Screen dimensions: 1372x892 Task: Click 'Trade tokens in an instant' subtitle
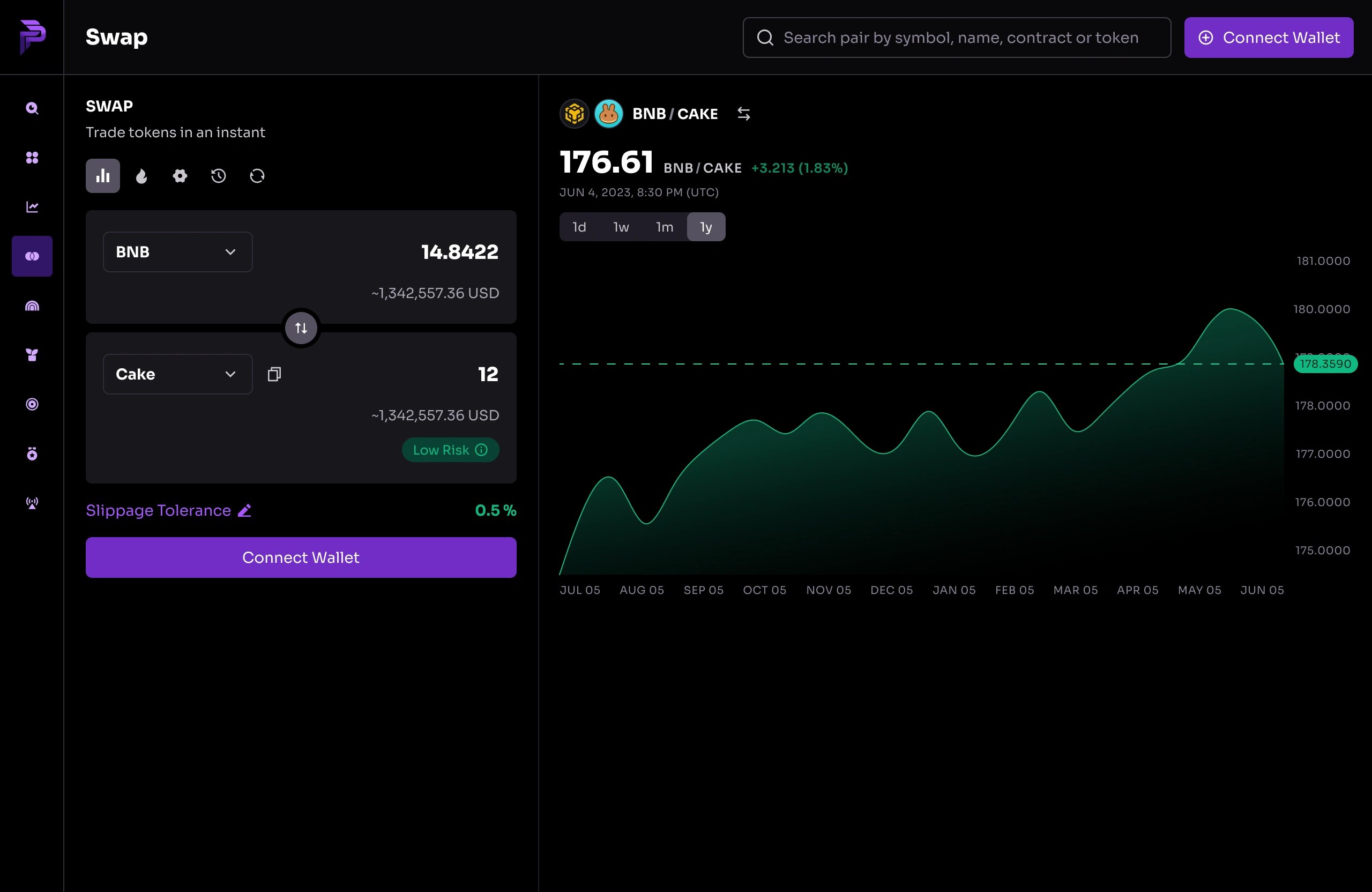coord(175,132)
